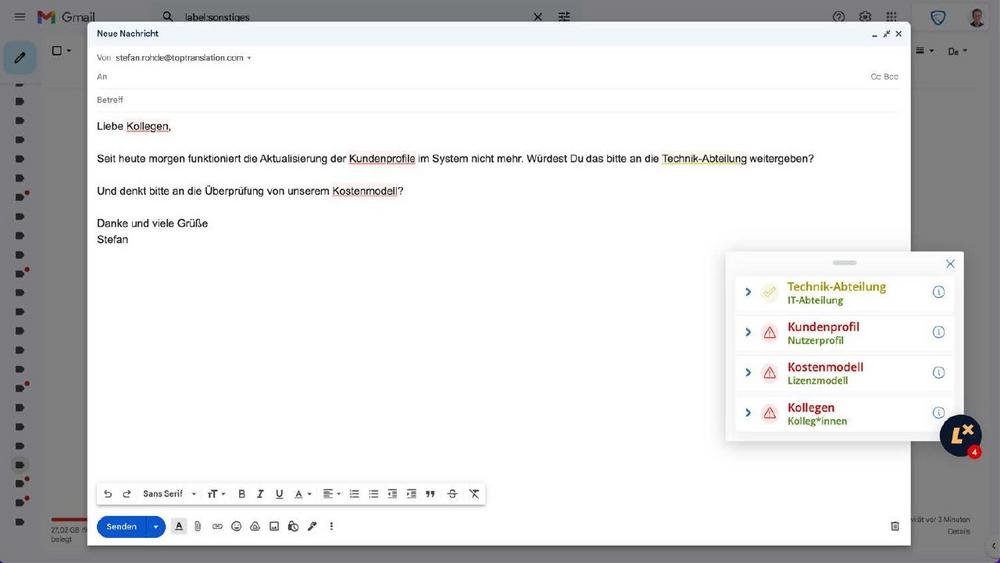The height and width of the screenshot is (563, 1000).
Task: Toggle bold text formatting
Action: (x=241, y=494)
